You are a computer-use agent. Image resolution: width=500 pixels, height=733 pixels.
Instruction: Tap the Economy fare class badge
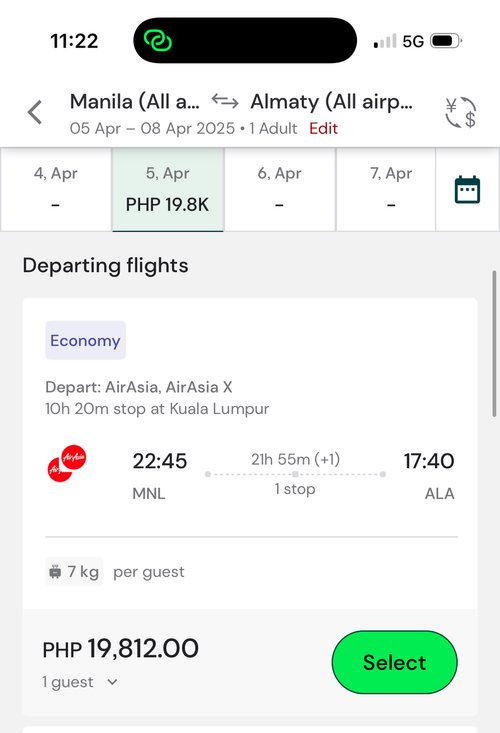[x=86, y=340]
